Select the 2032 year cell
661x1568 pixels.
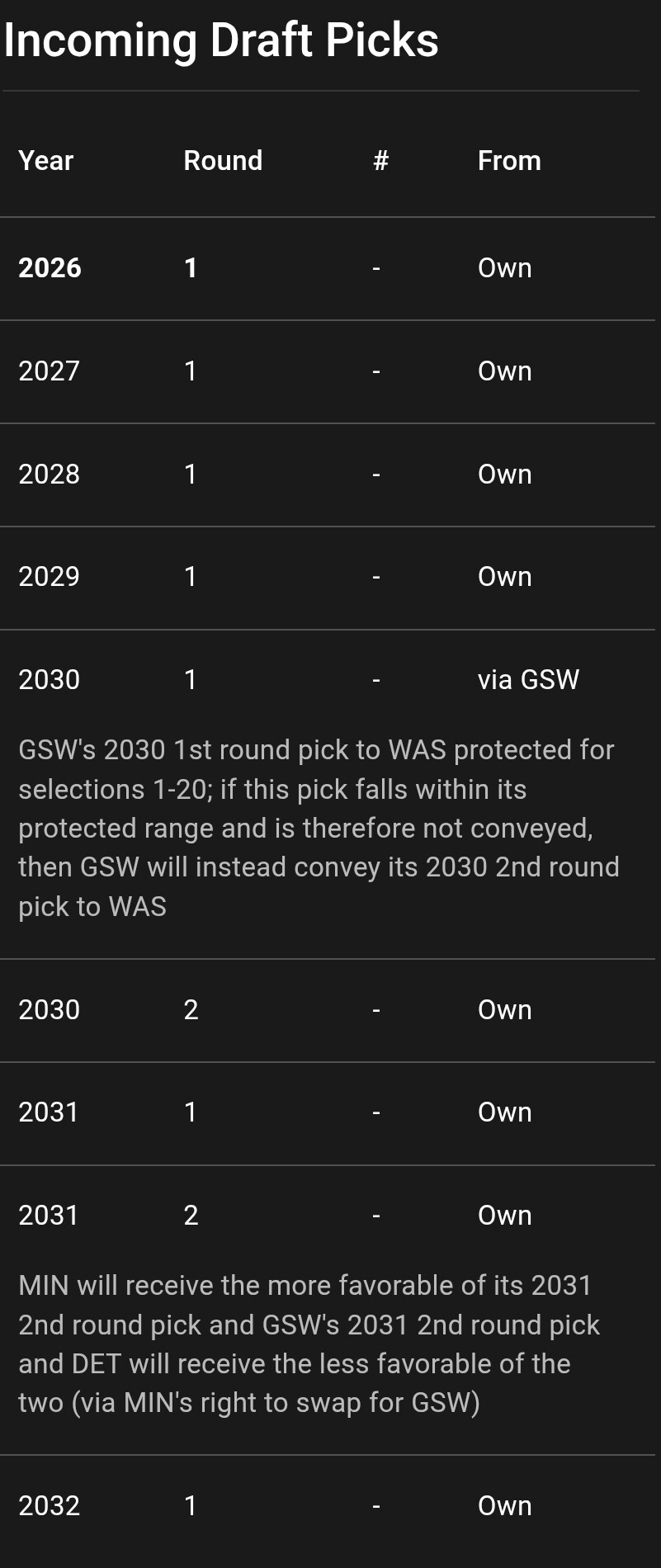pos(49,1506)
